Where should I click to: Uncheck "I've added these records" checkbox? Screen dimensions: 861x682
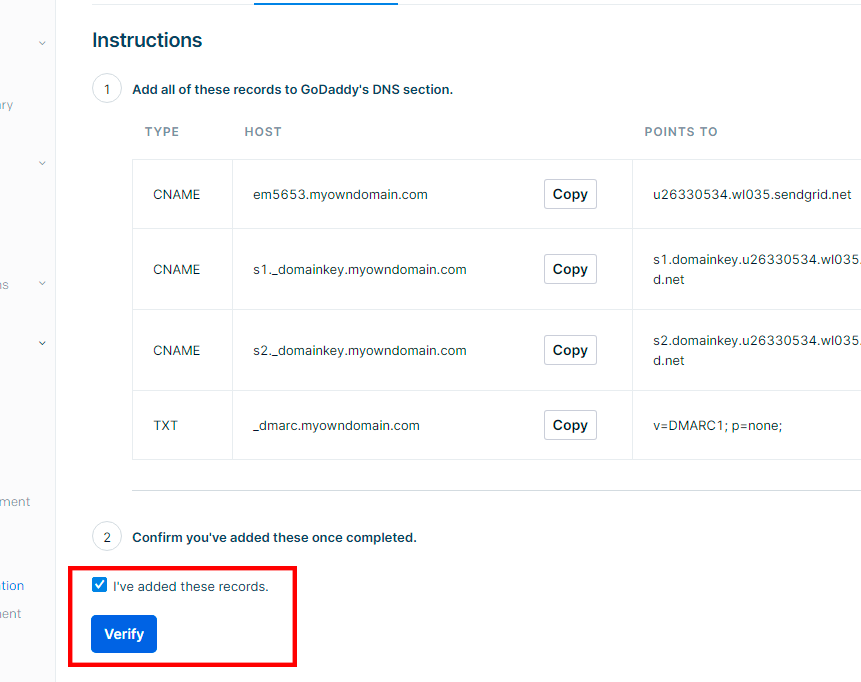[x=99, y=585]
